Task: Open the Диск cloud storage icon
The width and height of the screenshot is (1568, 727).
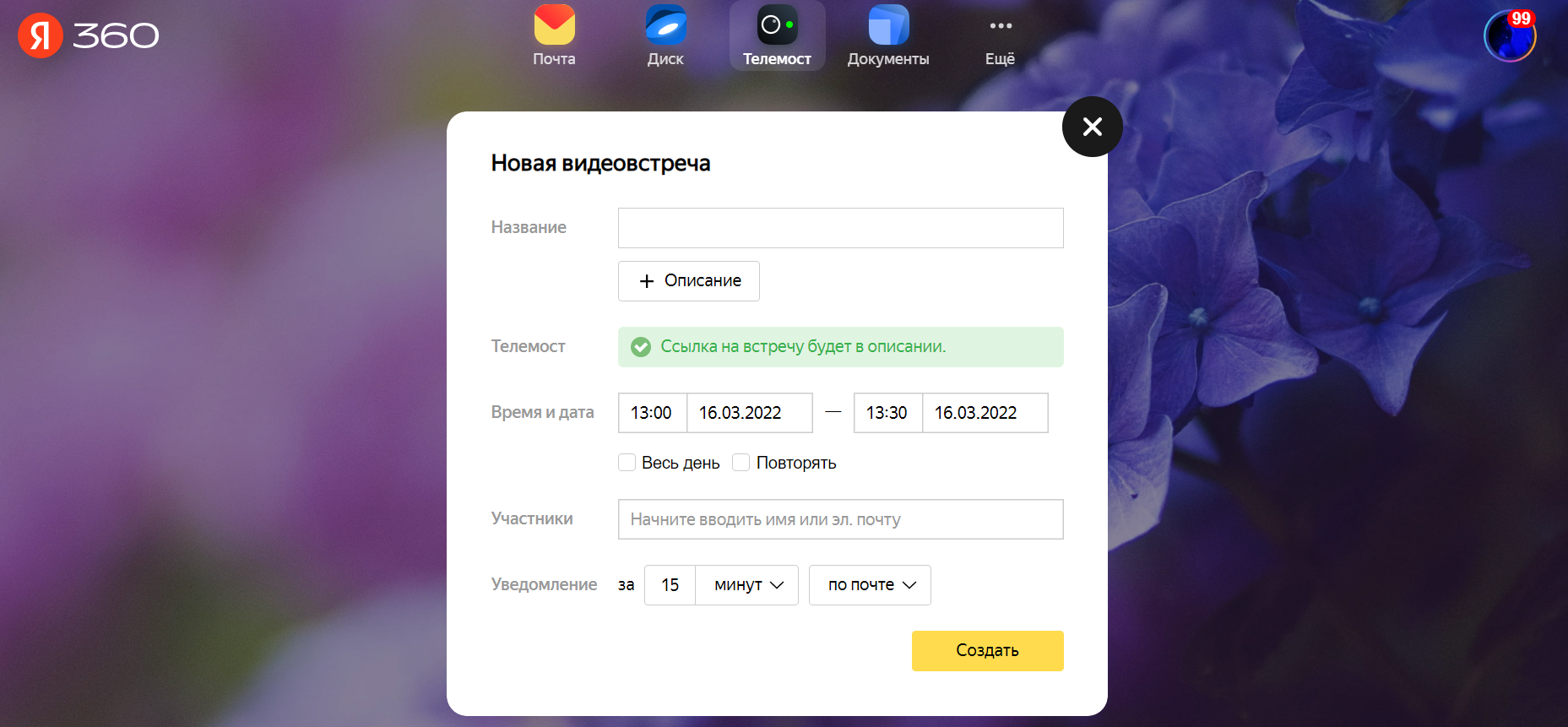Action: pos(665,25)
